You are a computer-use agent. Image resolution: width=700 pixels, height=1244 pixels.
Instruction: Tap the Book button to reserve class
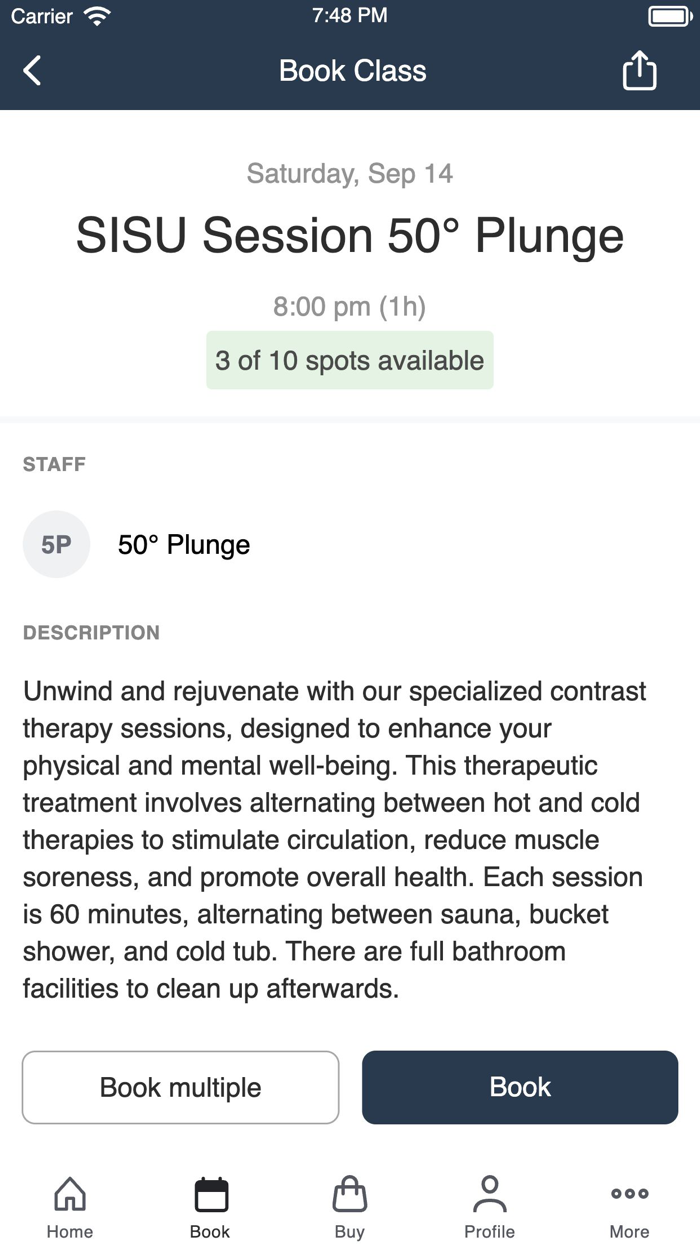(x=519, y=1087)
